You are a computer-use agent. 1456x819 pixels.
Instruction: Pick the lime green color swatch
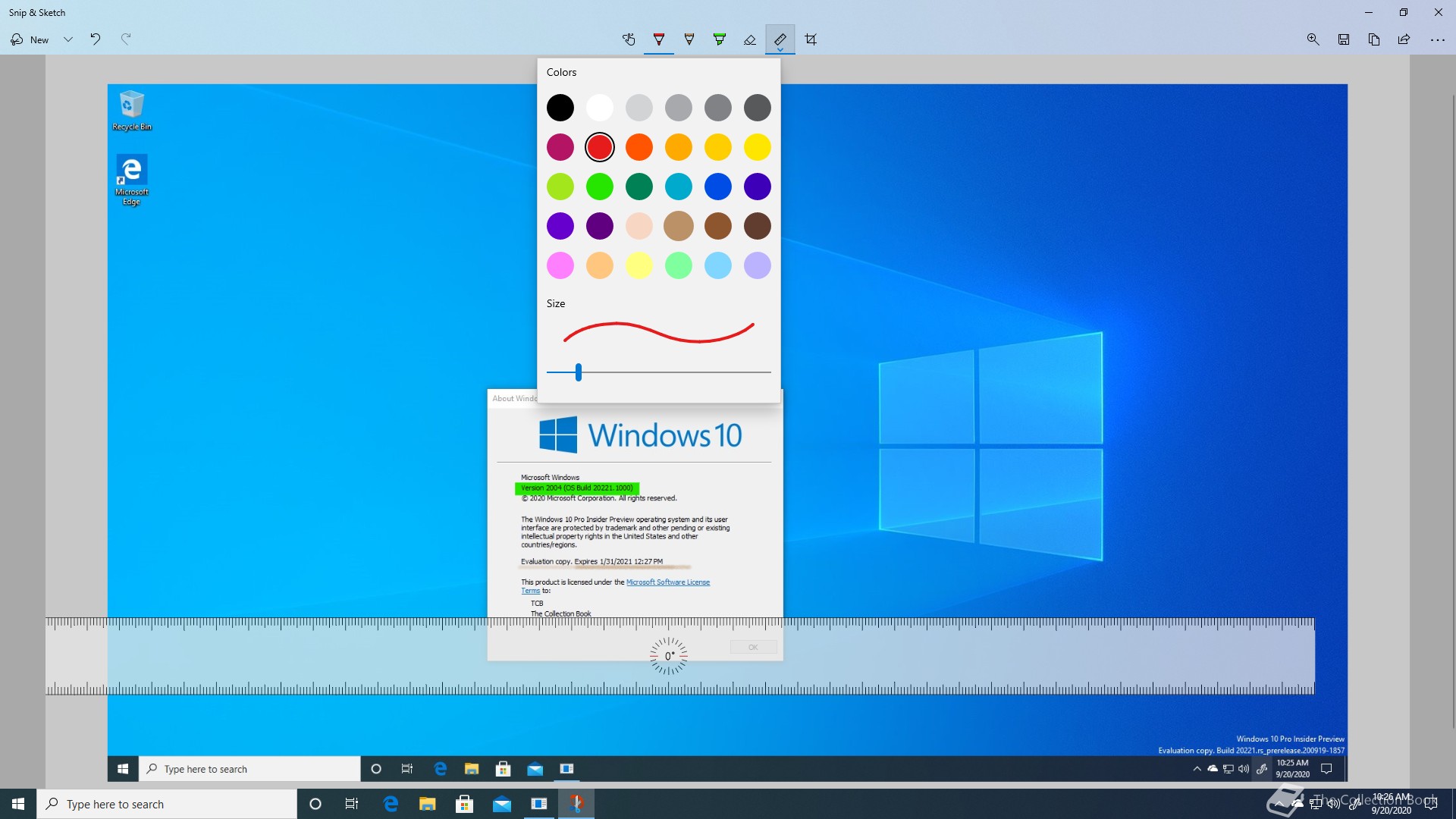[560, 187]
